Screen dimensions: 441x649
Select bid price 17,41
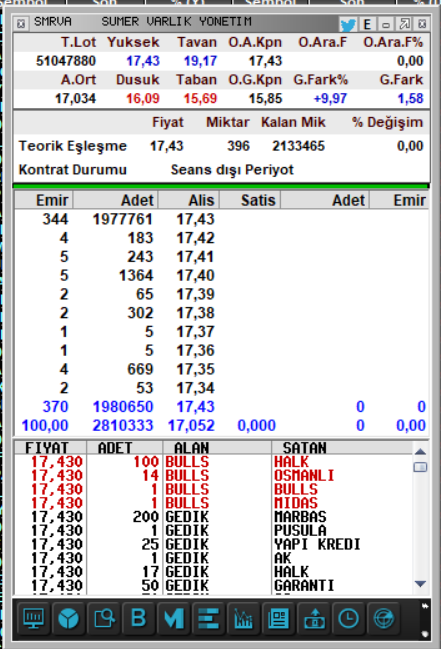[195, 257]
